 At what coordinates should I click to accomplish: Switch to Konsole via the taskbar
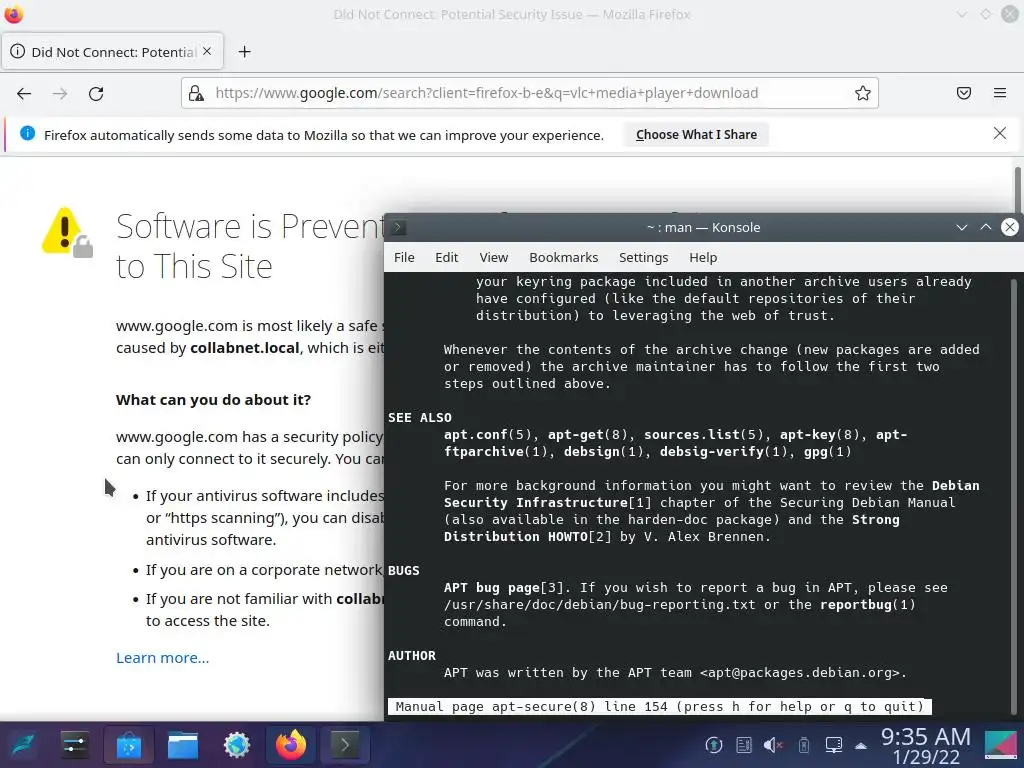[x=345, y=744]
